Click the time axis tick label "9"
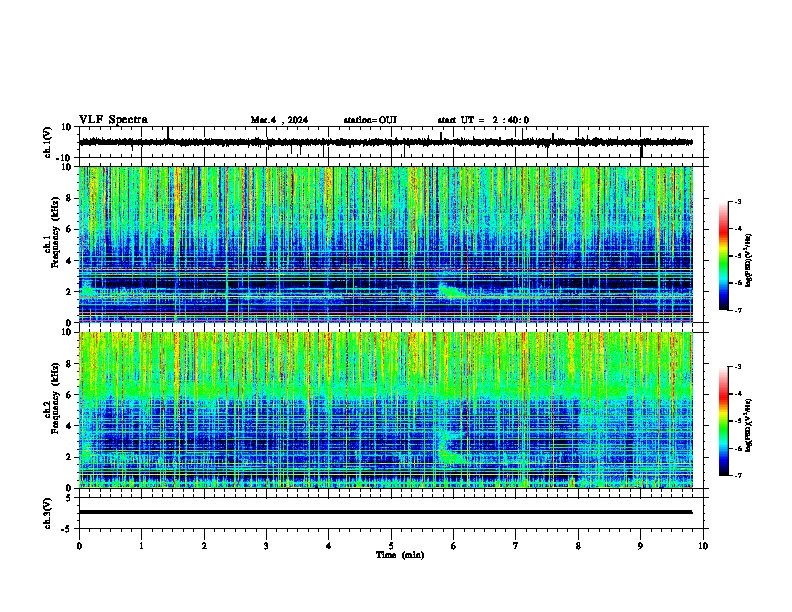The height and width of the screenshot is (612, 792). coord(640,546)
